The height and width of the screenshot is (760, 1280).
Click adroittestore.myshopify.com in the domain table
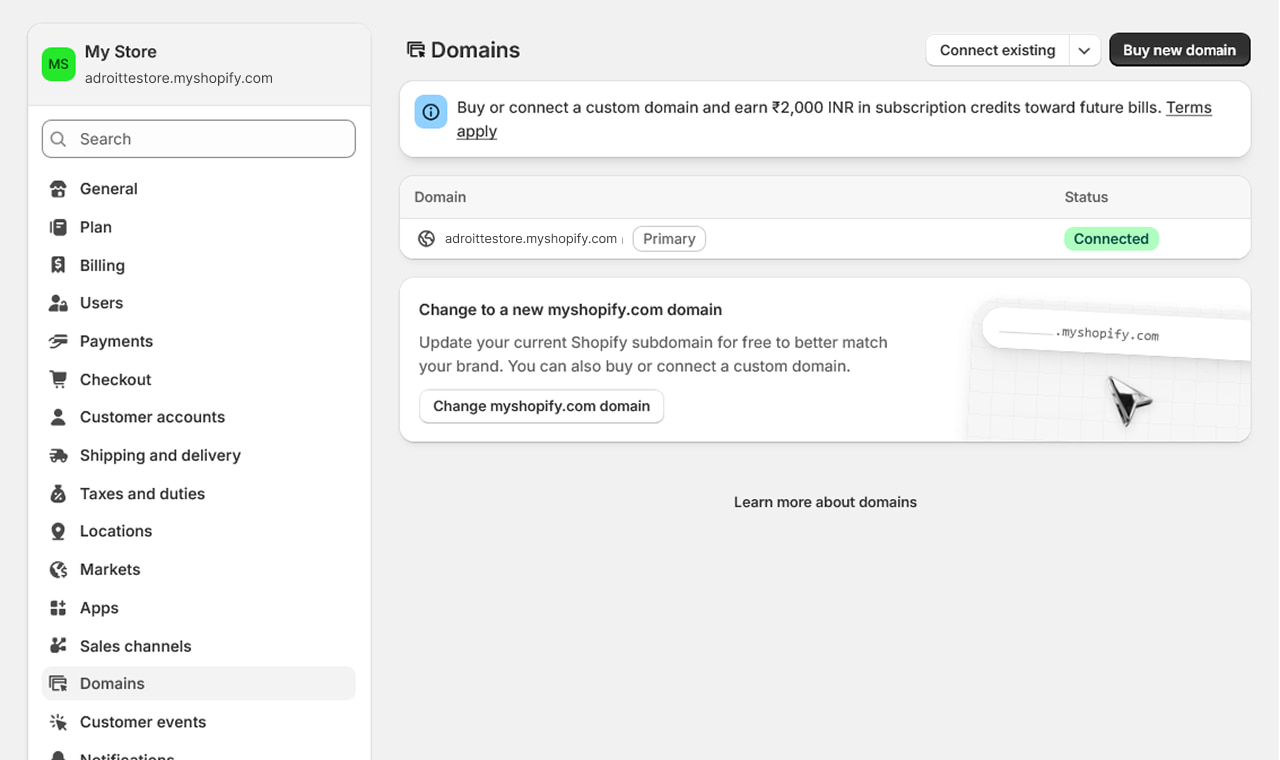click(531, 239)
